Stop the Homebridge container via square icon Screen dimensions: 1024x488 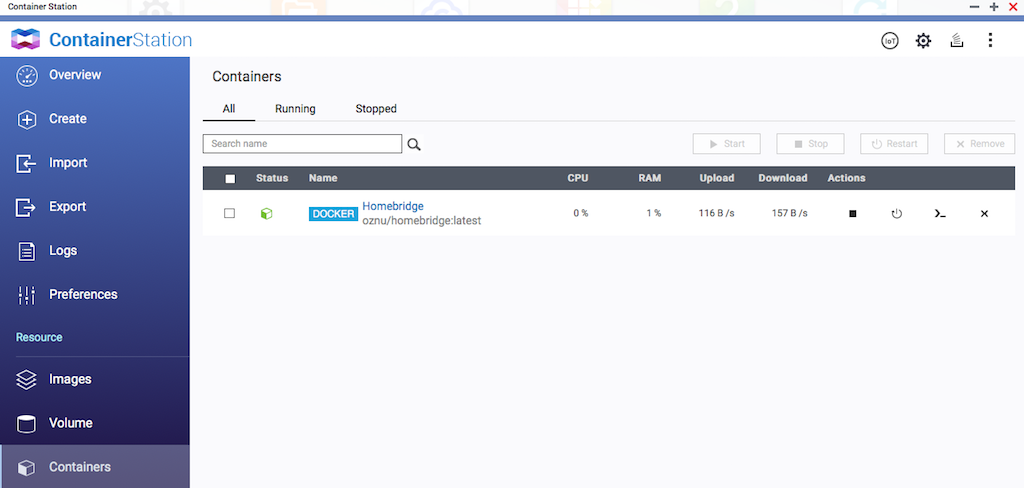click(852, 214)
